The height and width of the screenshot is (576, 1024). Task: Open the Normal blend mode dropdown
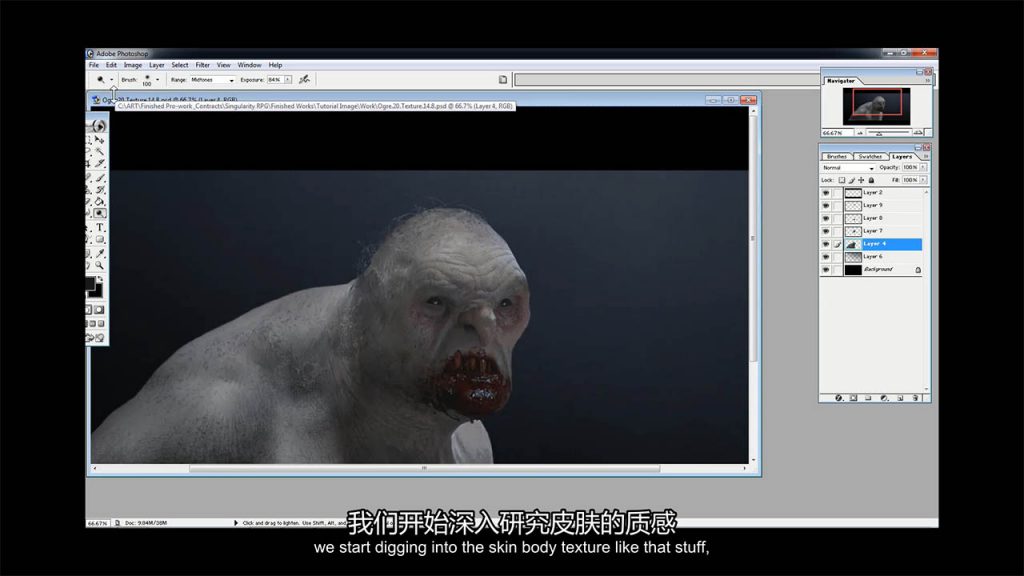tap(848, 168)
